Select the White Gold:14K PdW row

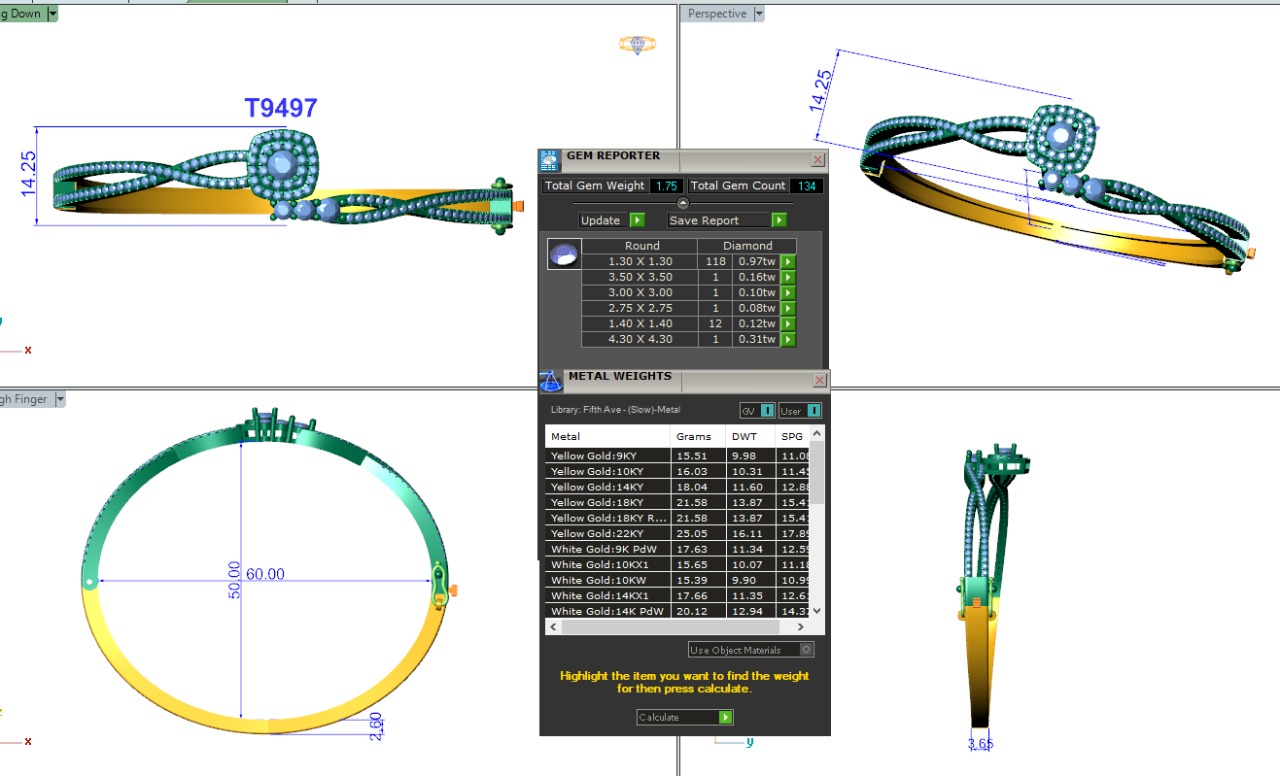tap(677, 611)
